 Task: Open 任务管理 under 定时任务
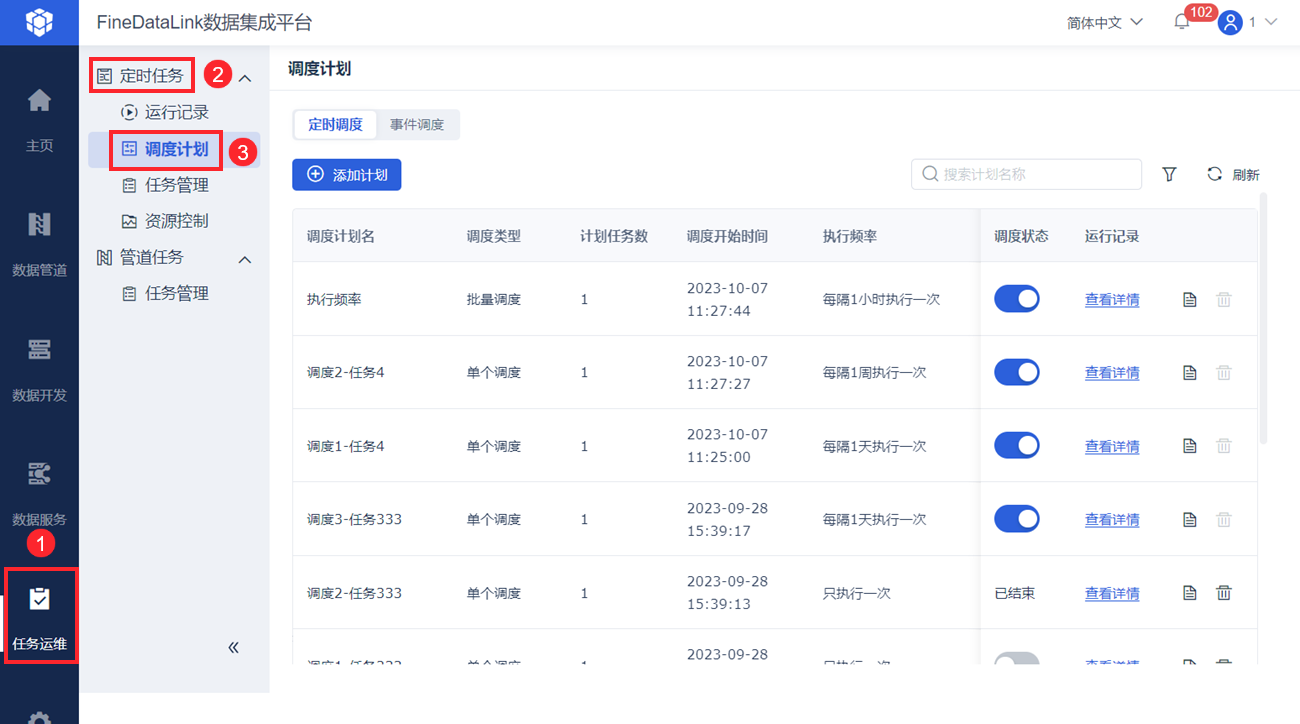click(166, 185)
